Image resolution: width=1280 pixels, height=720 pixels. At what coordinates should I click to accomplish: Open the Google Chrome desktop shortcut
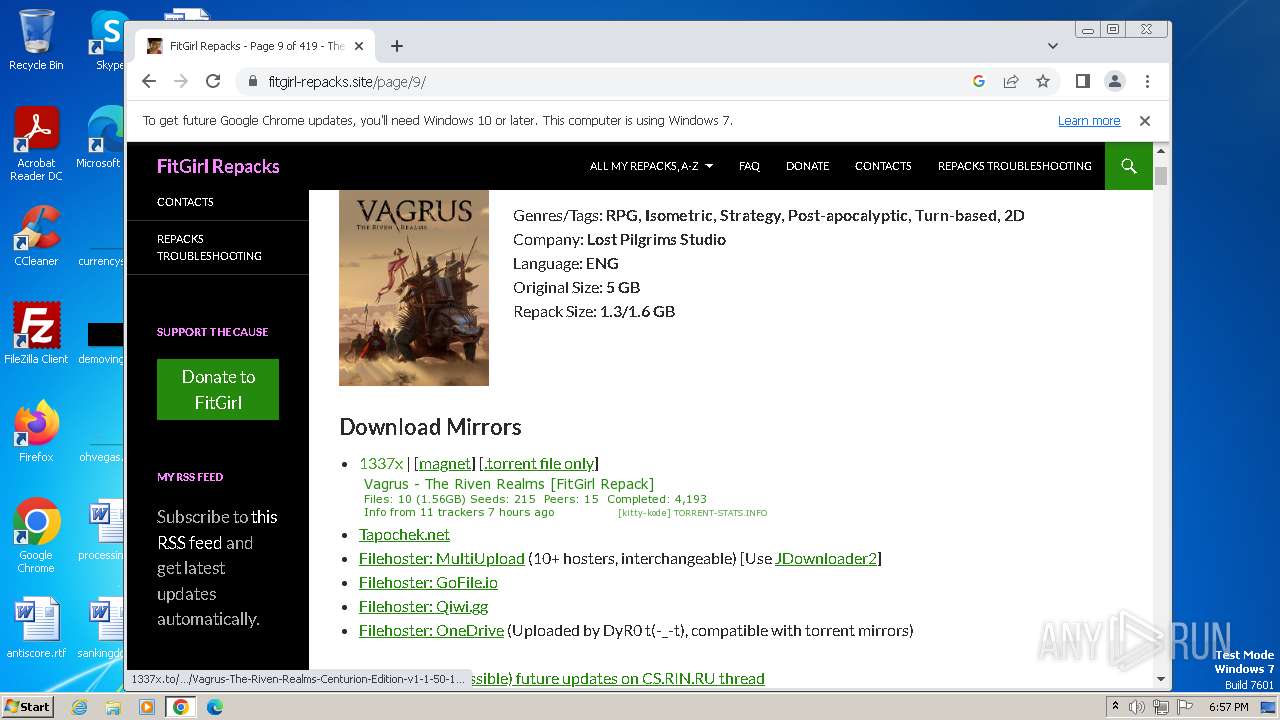(36, 536)
